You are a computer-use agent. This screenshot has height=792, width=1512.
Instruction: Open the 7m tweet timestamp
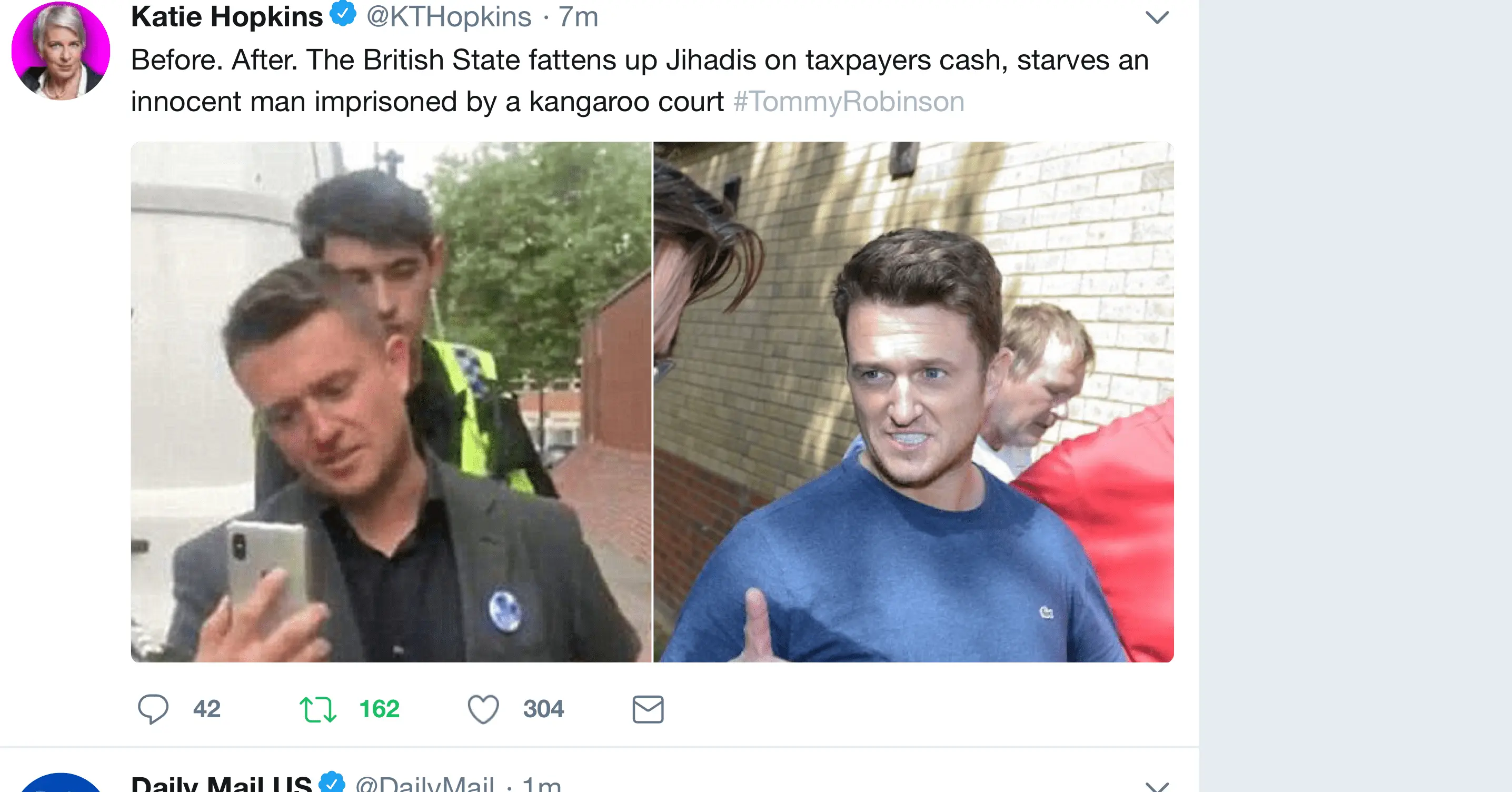pos(578,17)
